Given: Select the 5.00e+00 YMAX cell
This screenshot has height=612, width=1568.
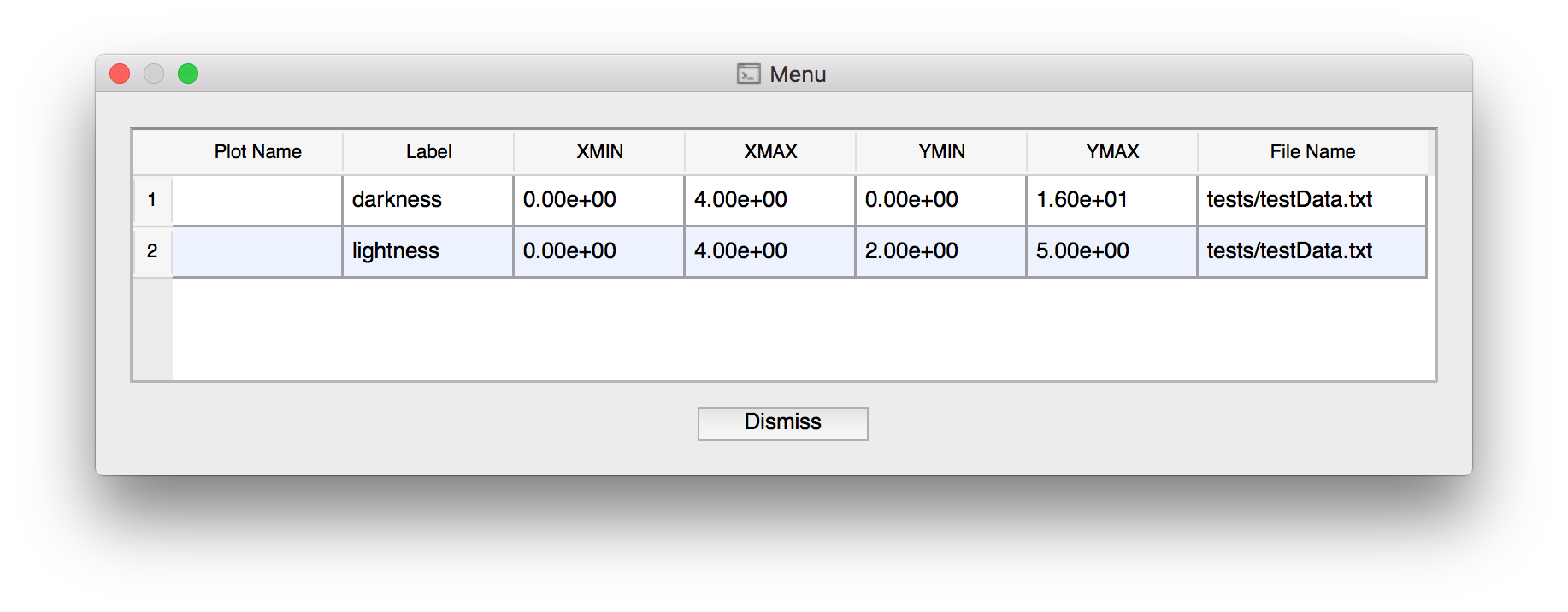Looking at the screenshot, I should click(1111, 251).
